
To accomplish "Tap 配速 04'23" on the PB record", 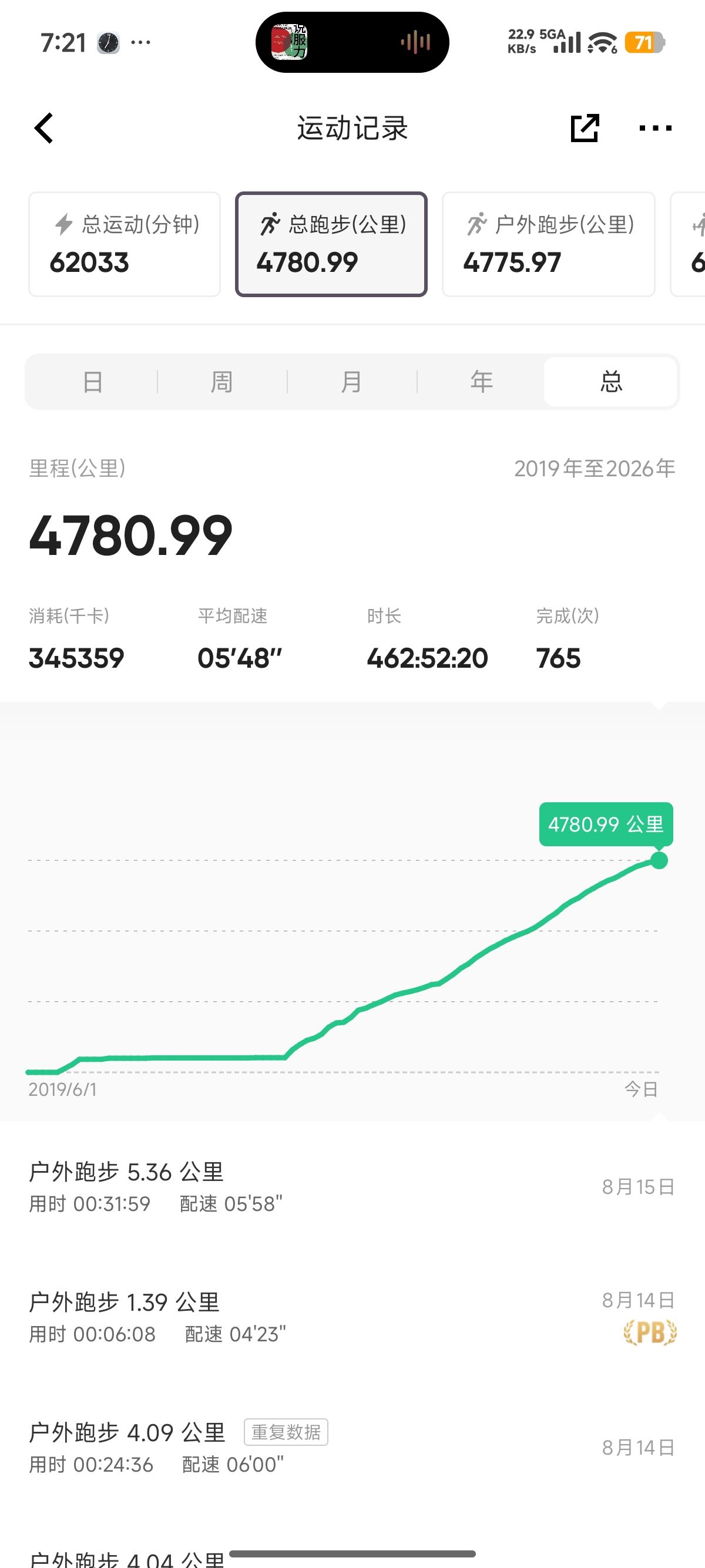I will click(x=235, y=1334).
